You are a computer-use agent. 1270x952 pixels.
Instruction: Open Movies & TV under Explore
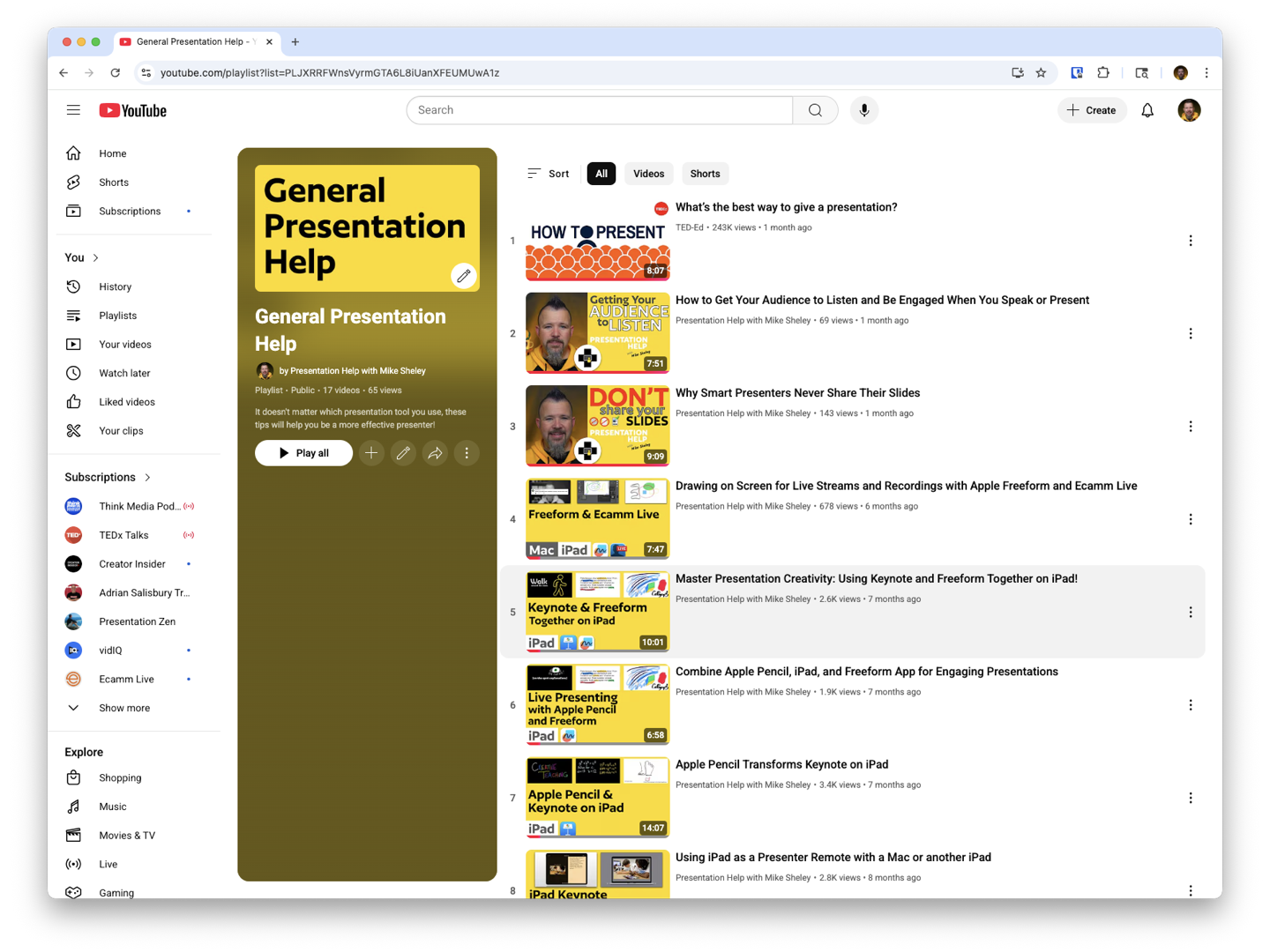[x=134, y=836]
